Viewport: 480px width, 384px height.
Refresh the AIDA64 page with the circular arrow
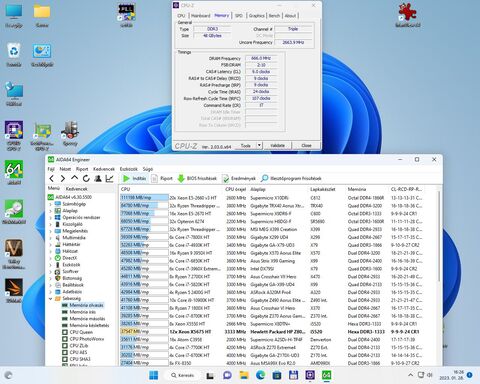86,179
